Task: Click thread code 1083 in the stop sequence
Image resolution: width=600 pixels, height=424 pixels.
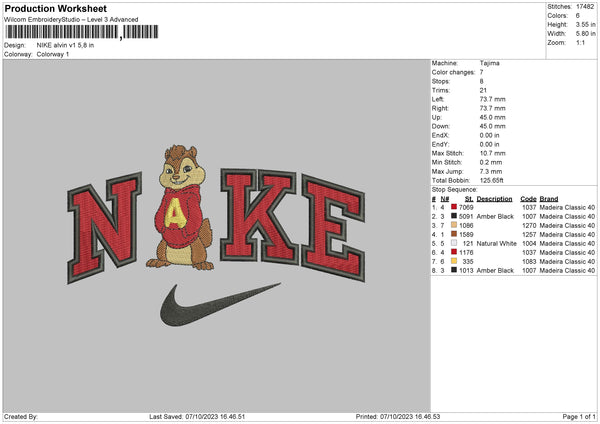Action: point(529,261)
